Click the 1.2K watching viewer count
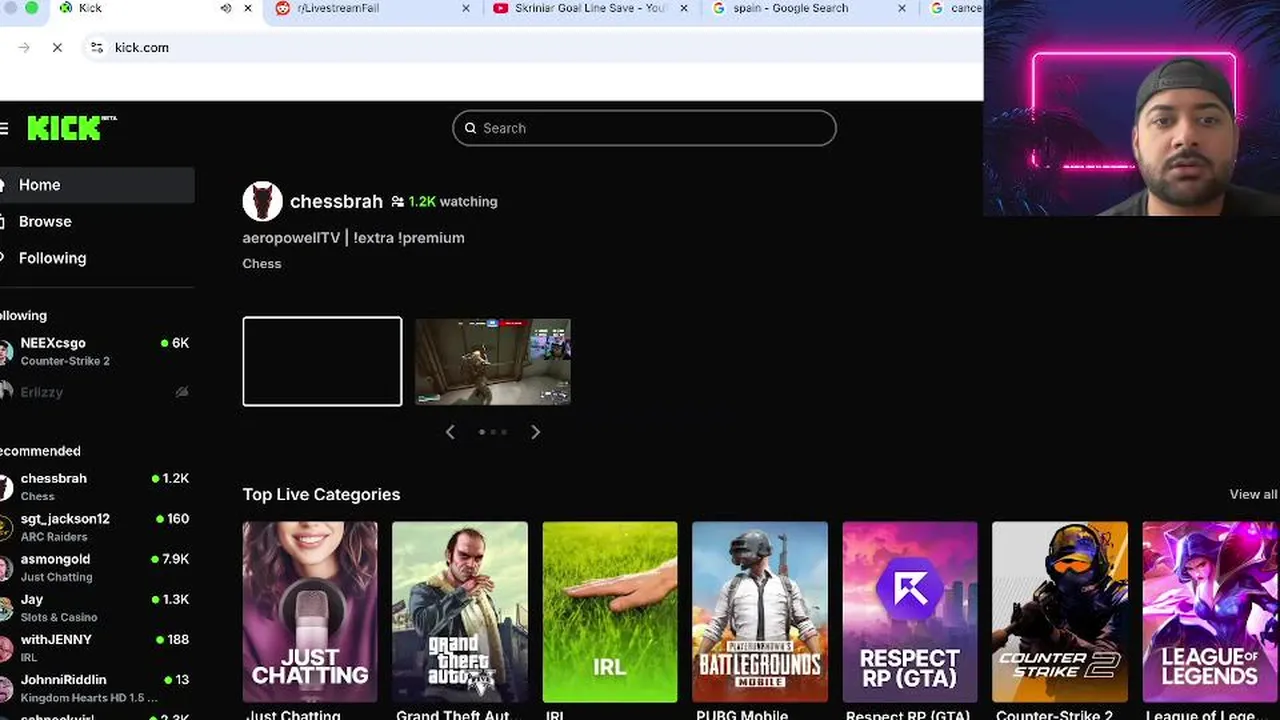The image size is (1280, 720). point(444,201)
